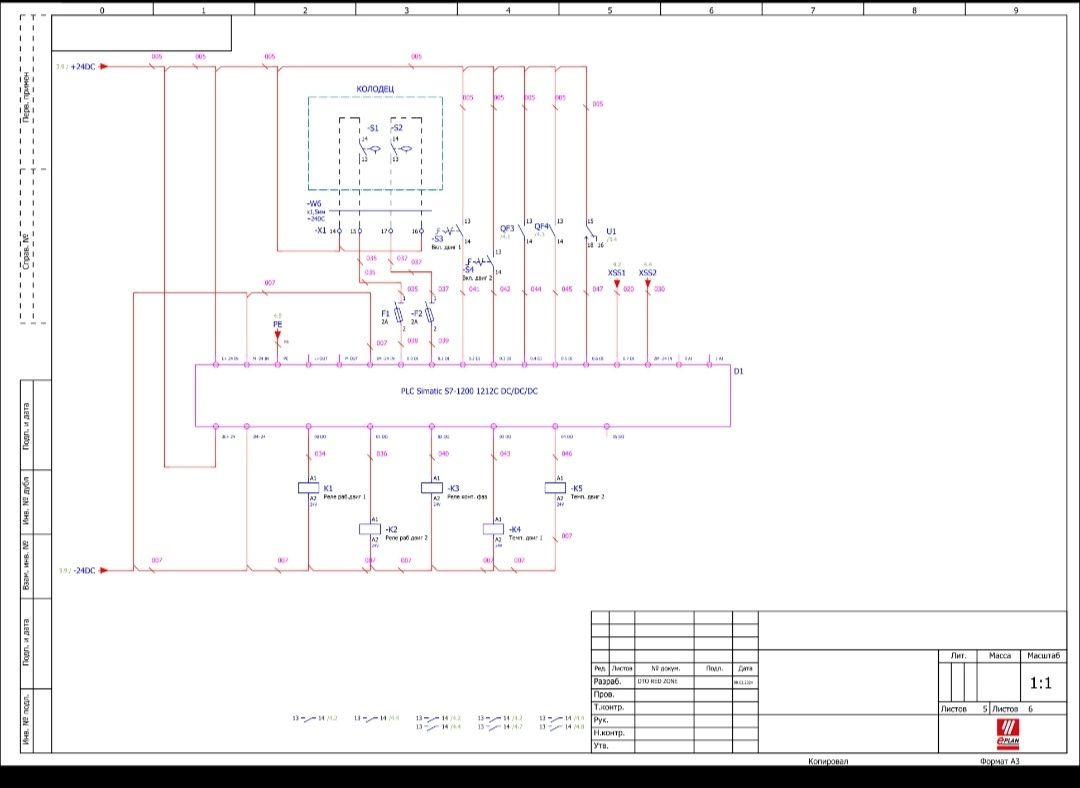Click the Н.контр. row label
1080x788 pixels.
[609, 733]
